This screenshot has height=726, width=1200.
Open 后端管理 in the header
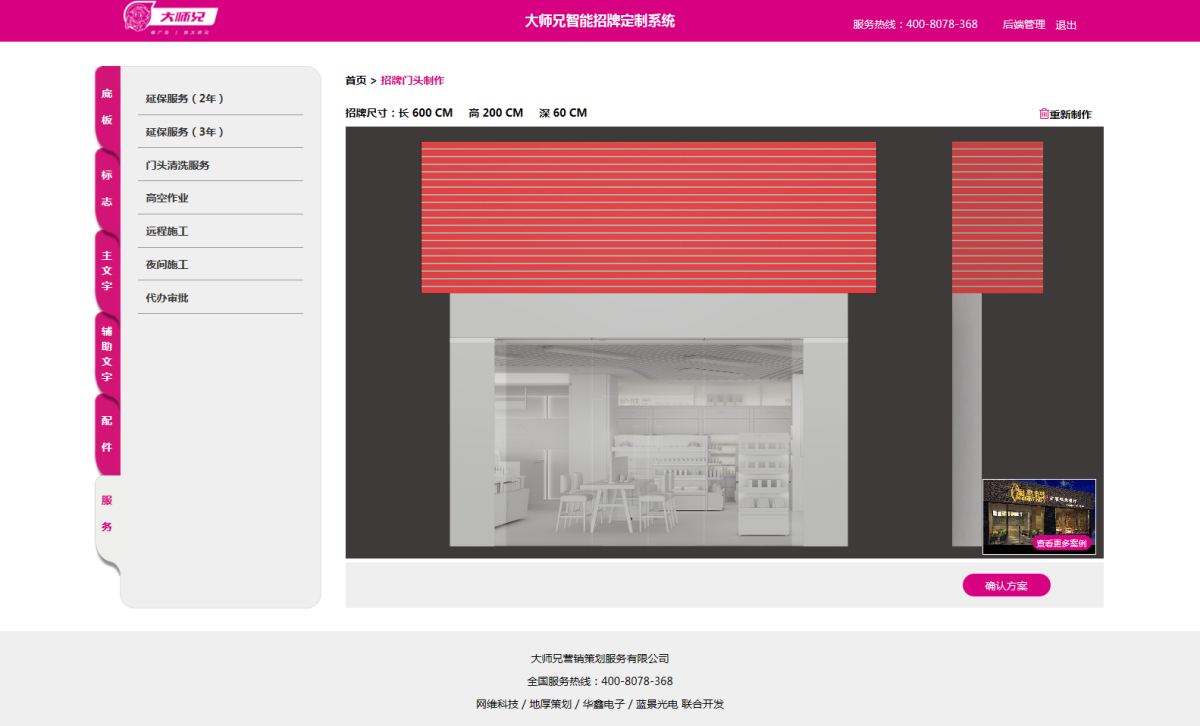click(1023, 25)
